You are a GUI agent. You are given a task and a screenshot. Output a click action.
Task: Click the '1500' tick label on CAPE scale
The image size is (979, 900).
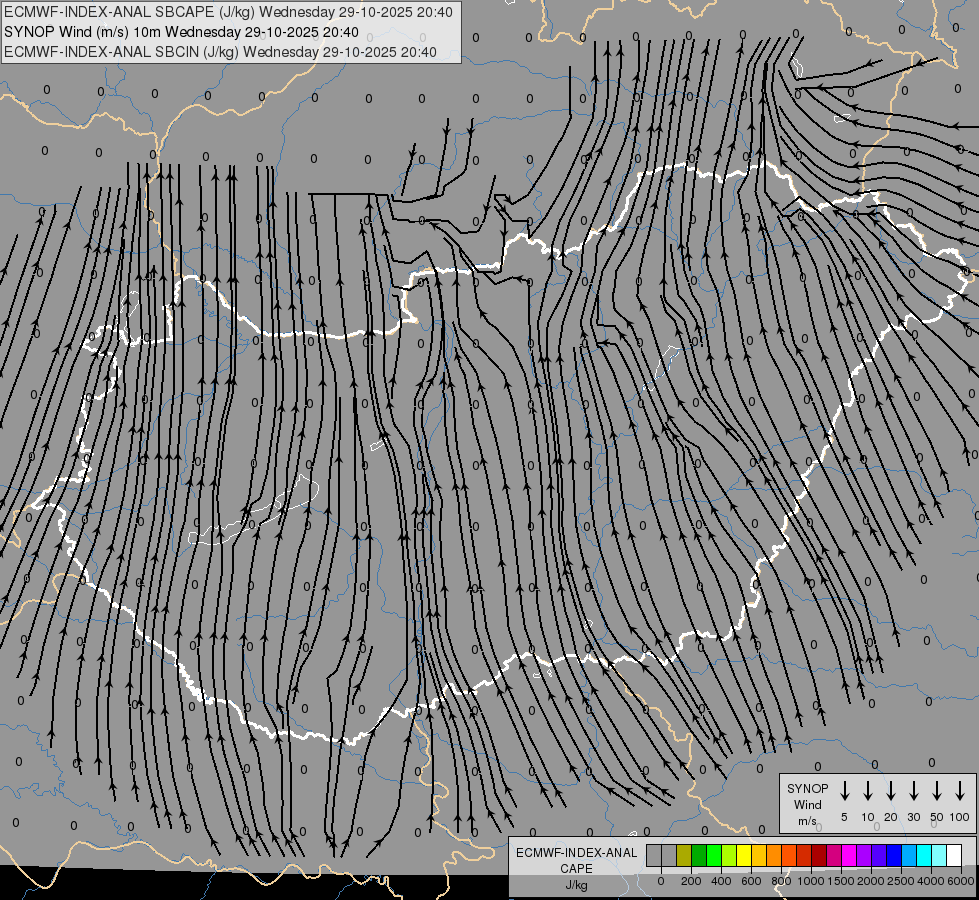[841, 881]
